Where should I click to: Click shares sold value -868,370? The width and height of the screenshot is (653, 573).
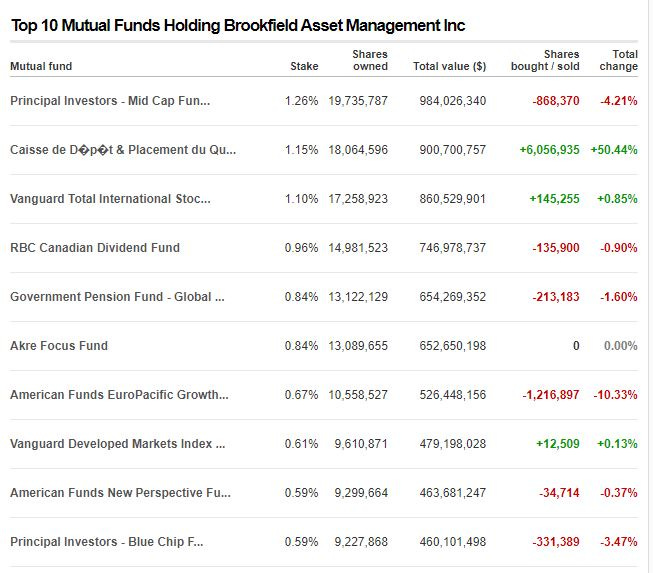point(556,101)
